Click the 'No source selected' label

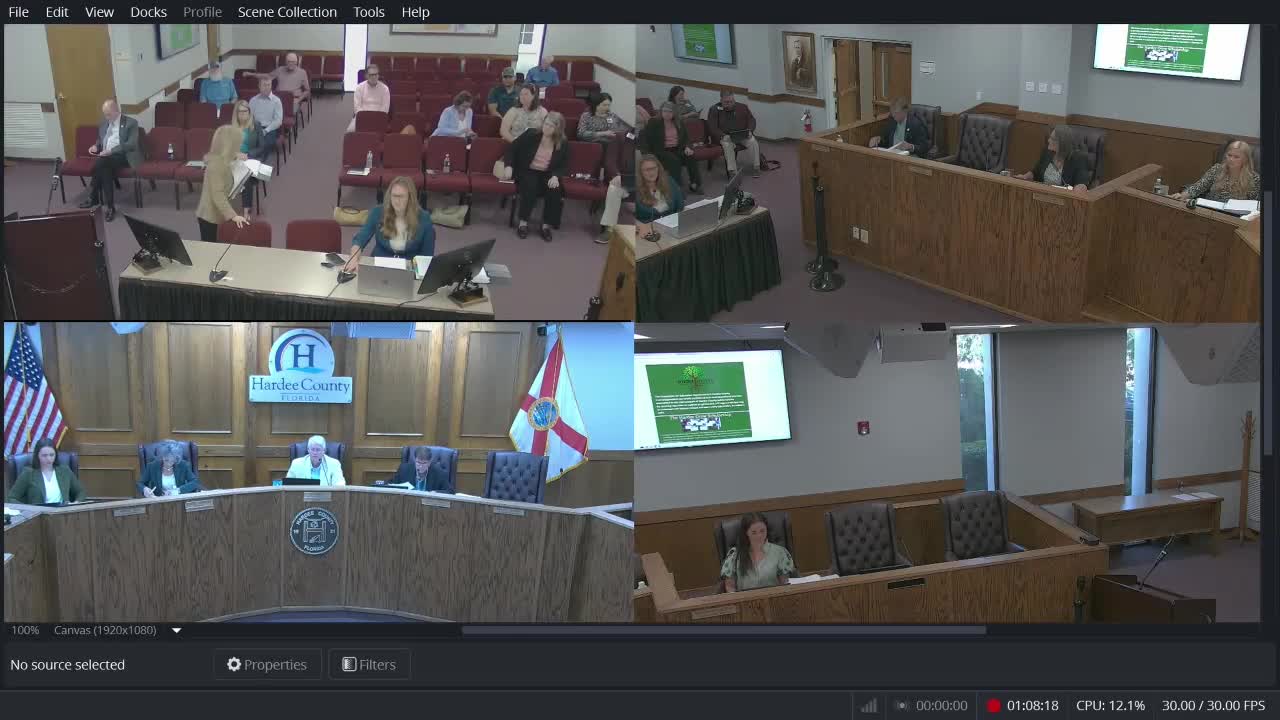(67, 665)
